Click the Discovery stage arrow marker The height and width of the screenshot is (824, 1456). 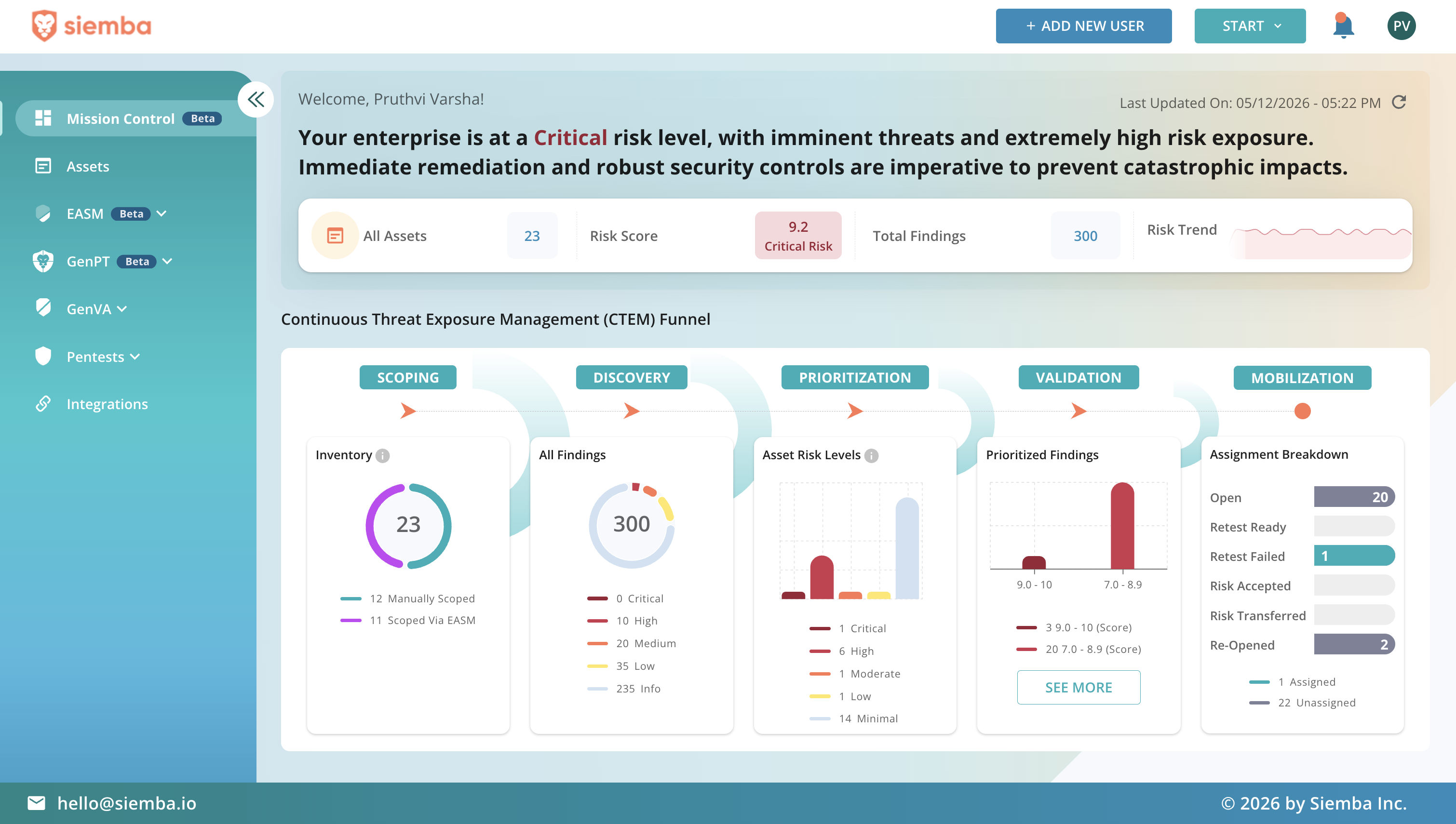click(x=631, y=410)
